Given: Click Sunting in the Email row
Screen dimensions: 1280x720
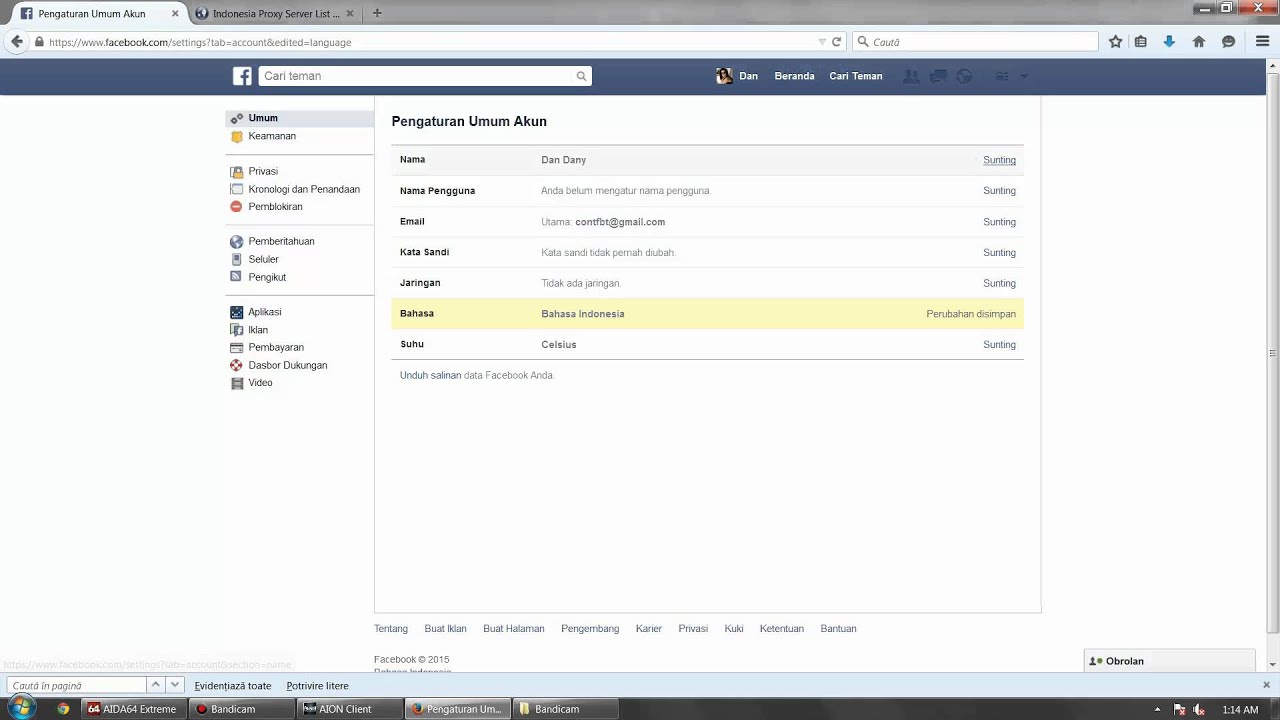Looking at the screenshot, I should click(999, 222).
